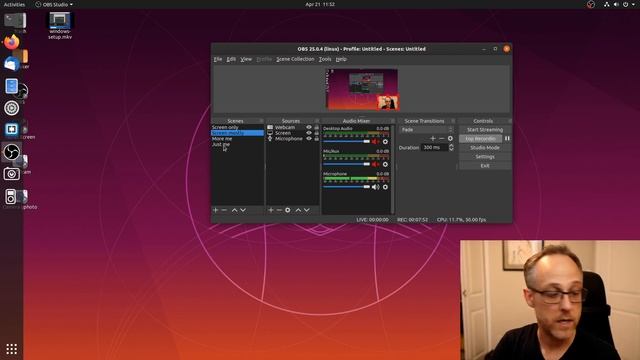Viewport: 640px width, 360px height.
Task: Click the Exit button in Controls
Action: (485, 166)
